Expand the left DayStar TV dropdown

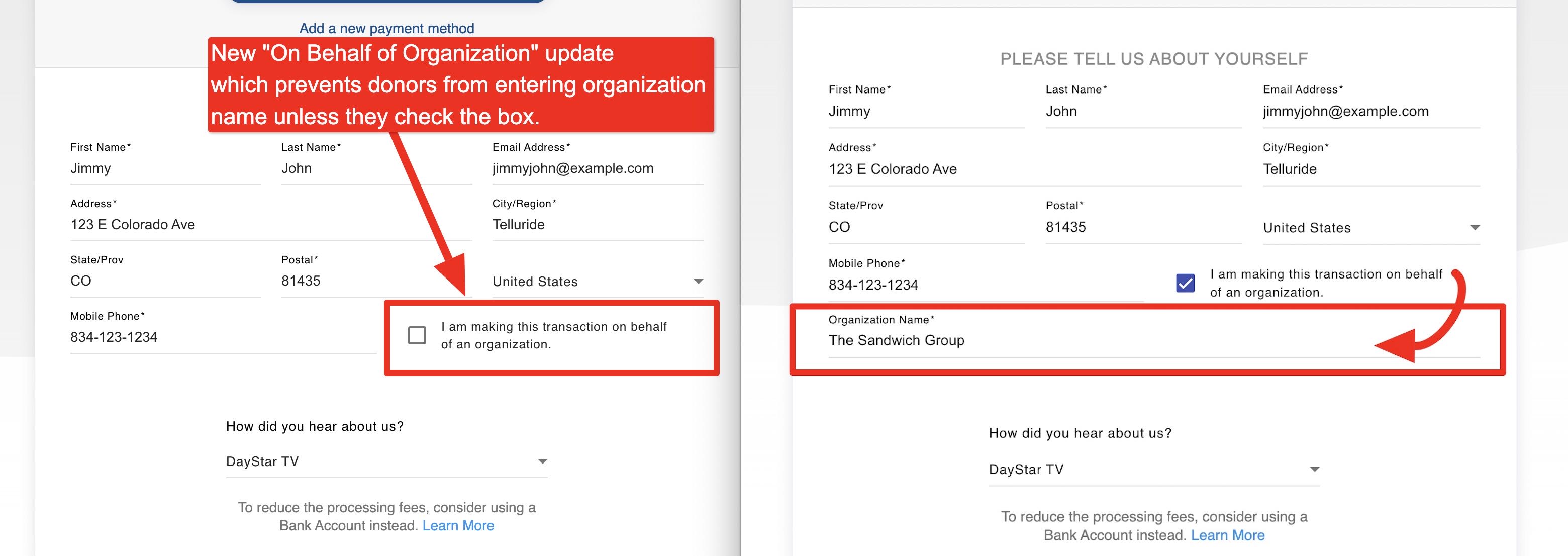tap(386, 461)
